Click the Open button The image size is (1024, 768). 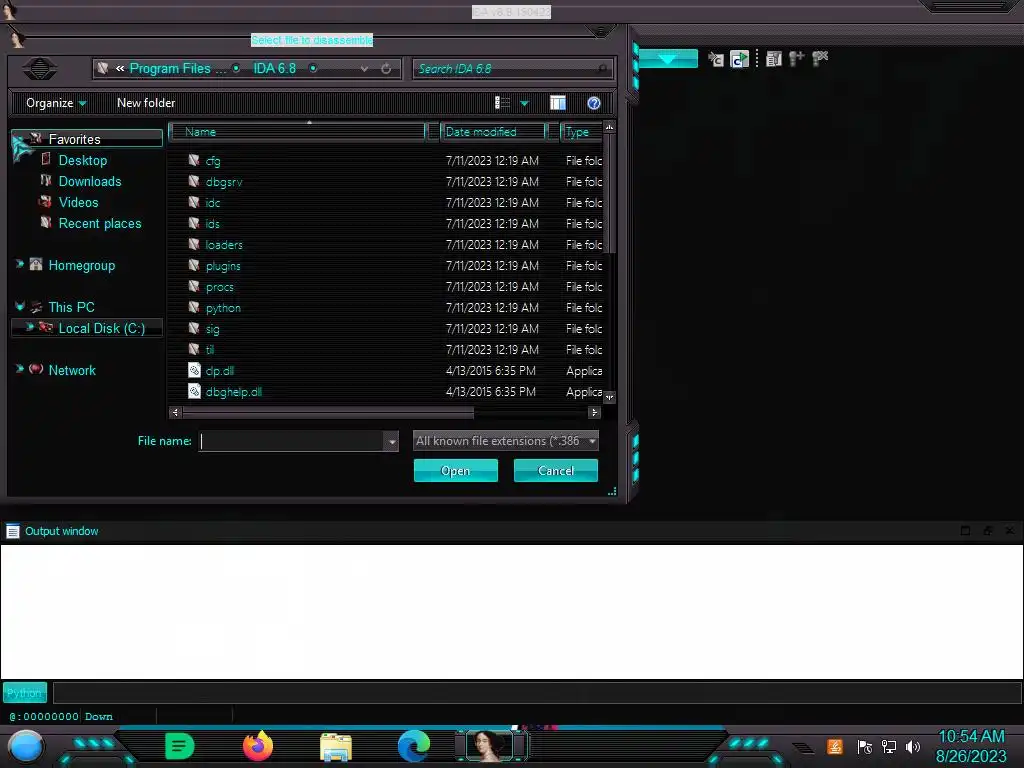point(455,471)
